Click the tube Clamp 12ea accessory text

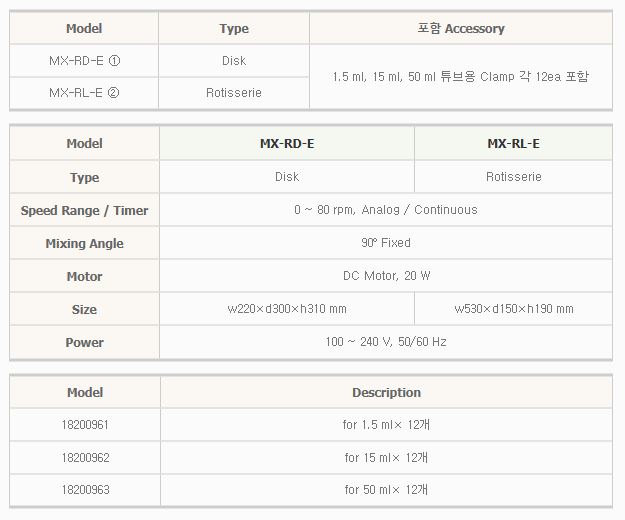tap(461, 77)
